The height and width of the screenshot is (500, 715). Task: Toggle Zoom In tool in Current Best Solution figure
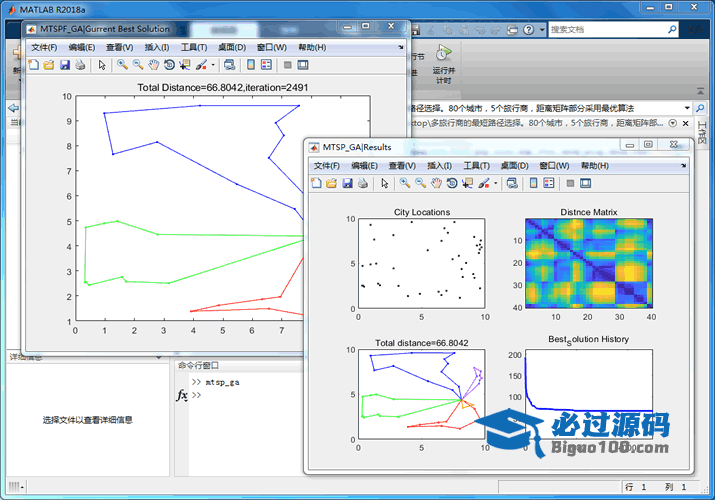pos(122,65)
